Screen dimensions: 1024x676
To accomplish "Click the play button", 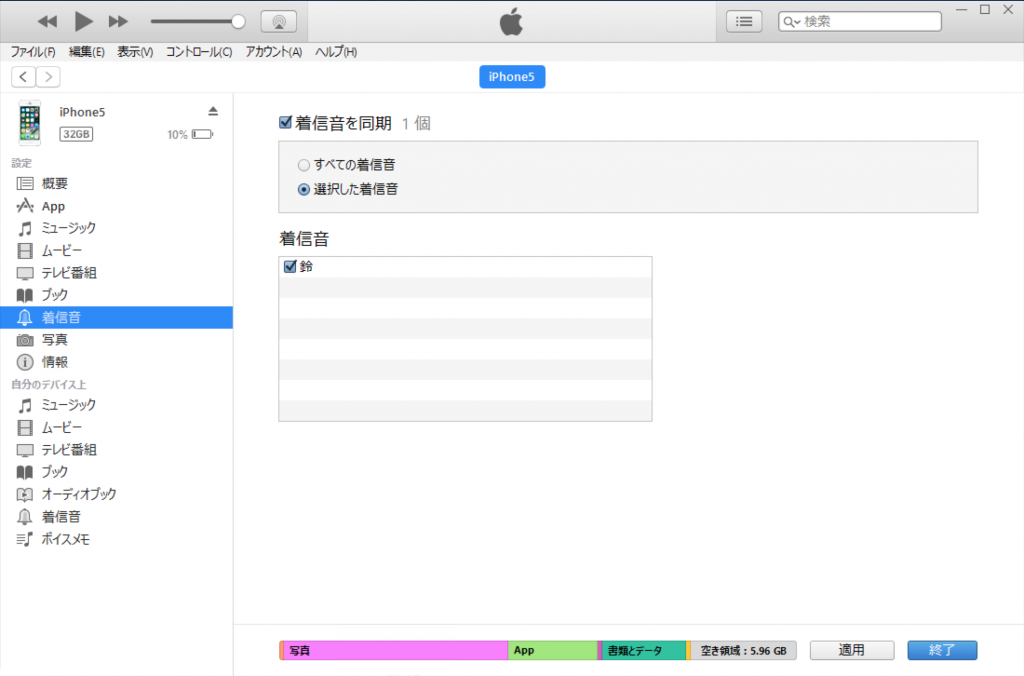I will 83,22.
